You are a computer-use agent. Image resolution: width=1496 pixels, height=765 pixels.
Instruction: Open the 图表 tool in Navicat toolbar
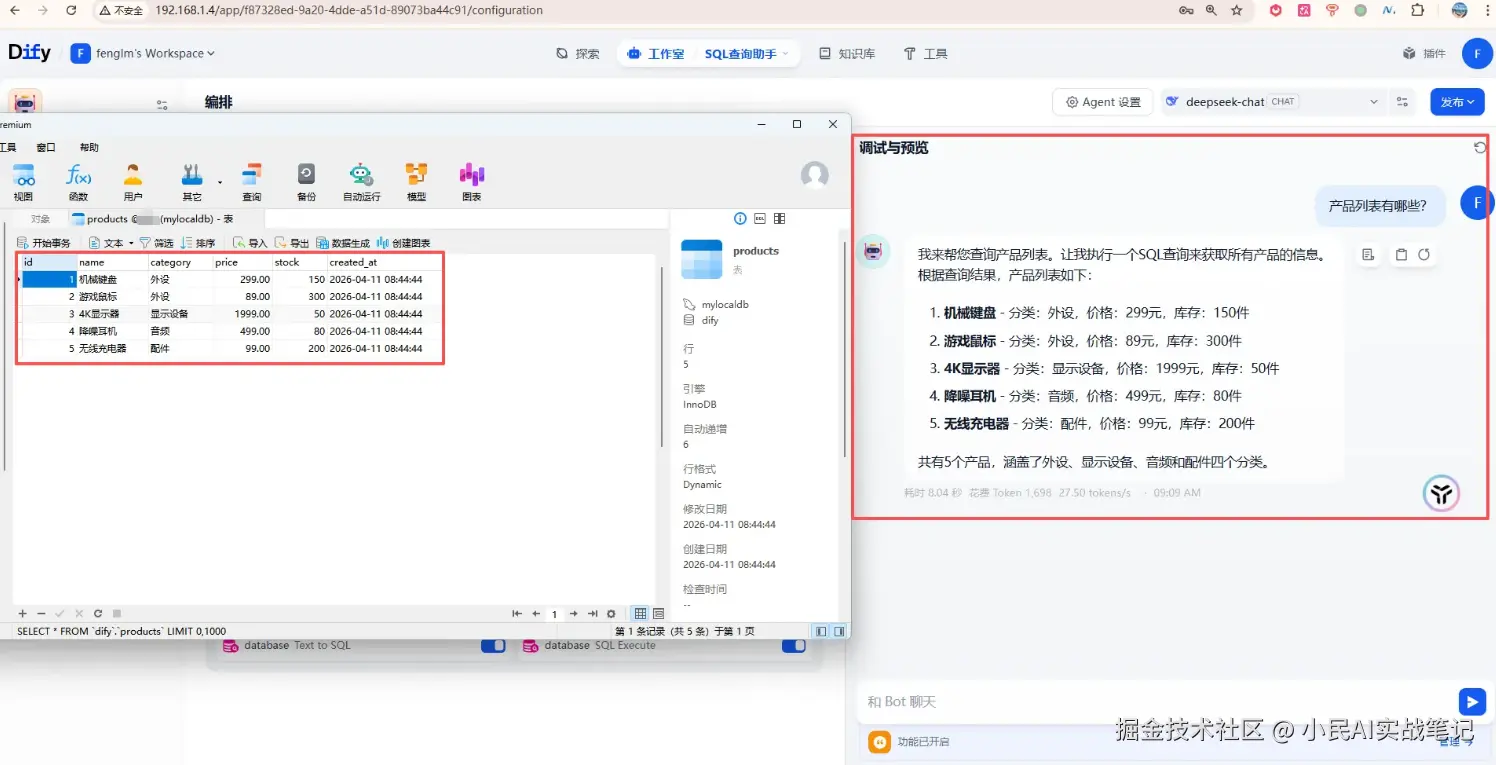(471, 183)
